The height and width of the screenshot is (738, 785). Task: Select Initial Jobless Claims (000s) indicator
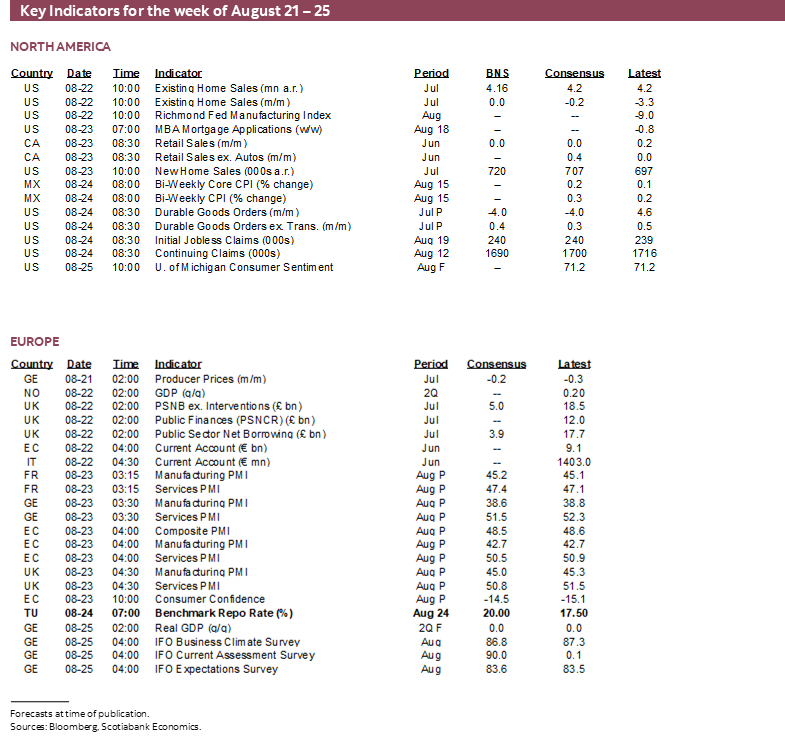(x=224, y=240)
